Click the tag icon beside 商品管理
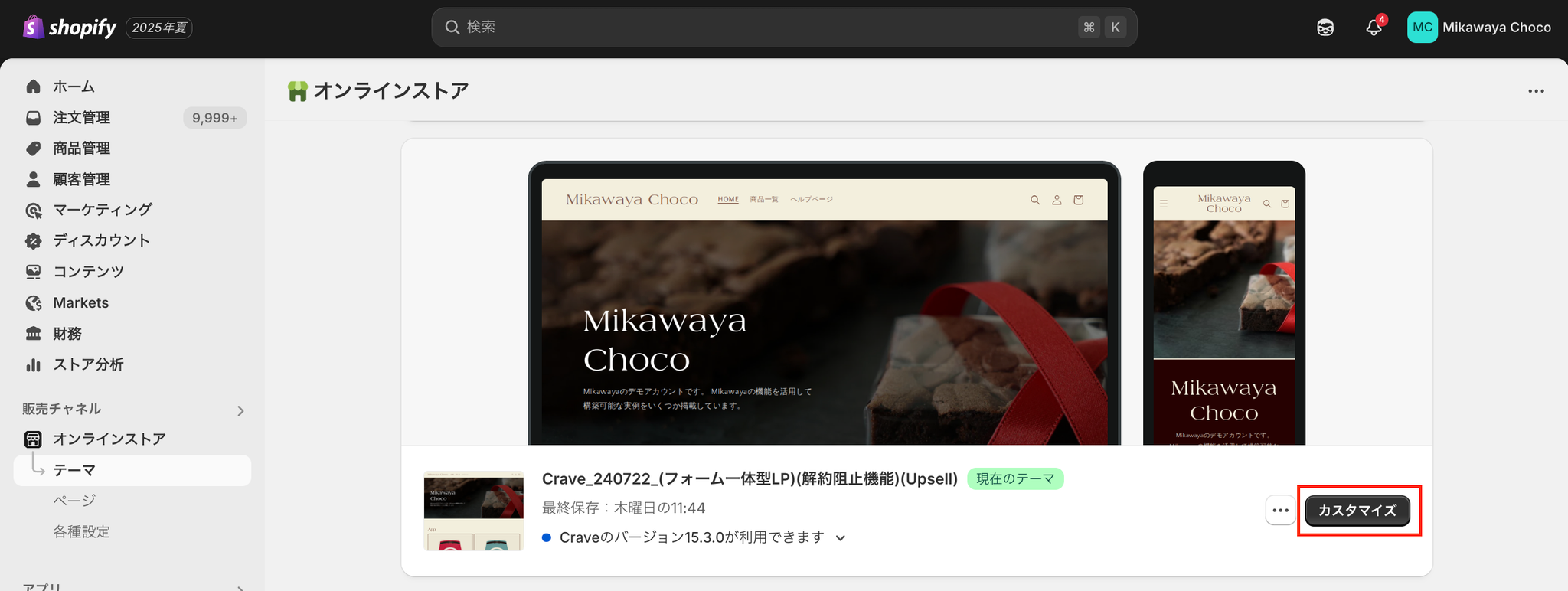The width and height of the screenshot is (1568, 591). [x=33, y=149]
